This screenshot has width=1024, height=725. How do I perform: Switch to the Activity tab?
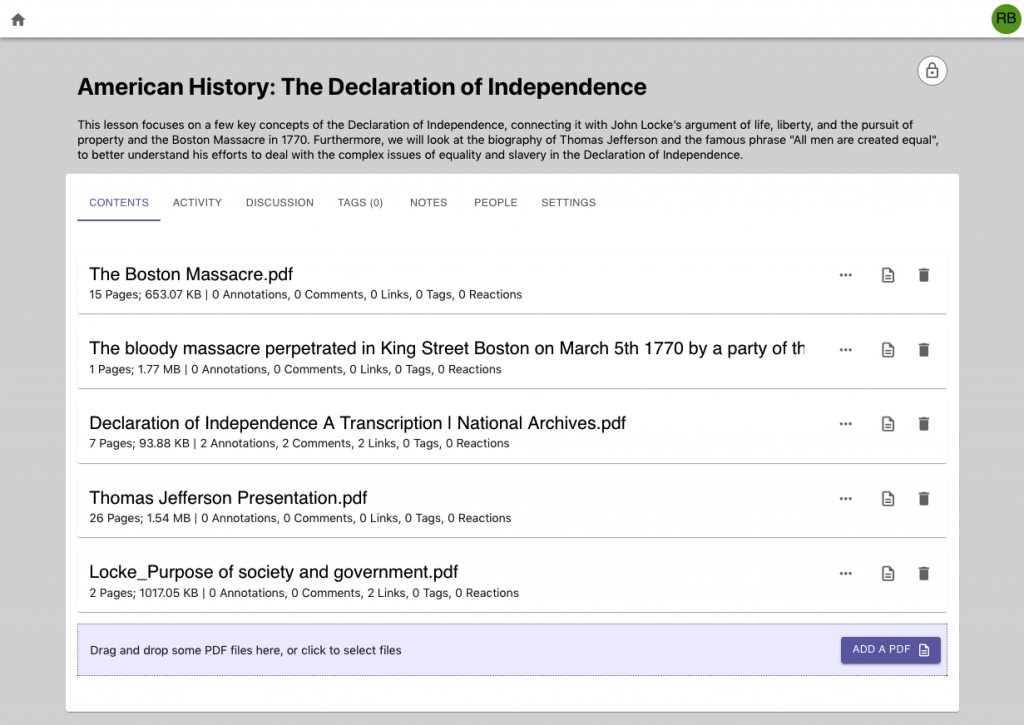(x=197, y=203)
